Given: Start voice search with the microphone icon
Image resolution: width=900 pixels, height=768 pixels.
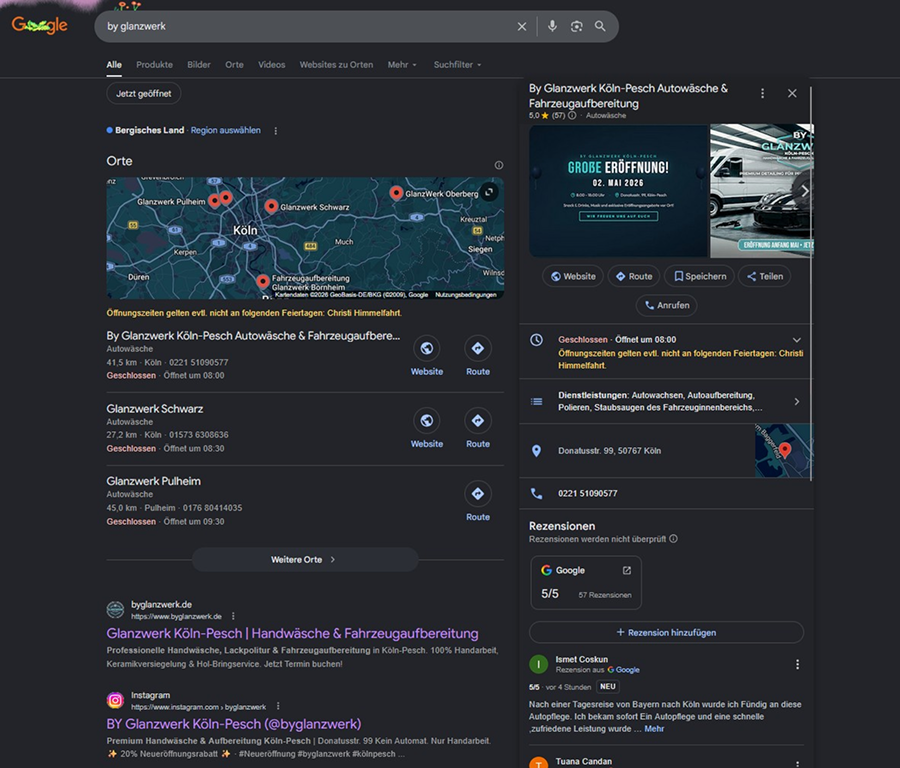Looking at the screenshot, I should tap(552, 26).
